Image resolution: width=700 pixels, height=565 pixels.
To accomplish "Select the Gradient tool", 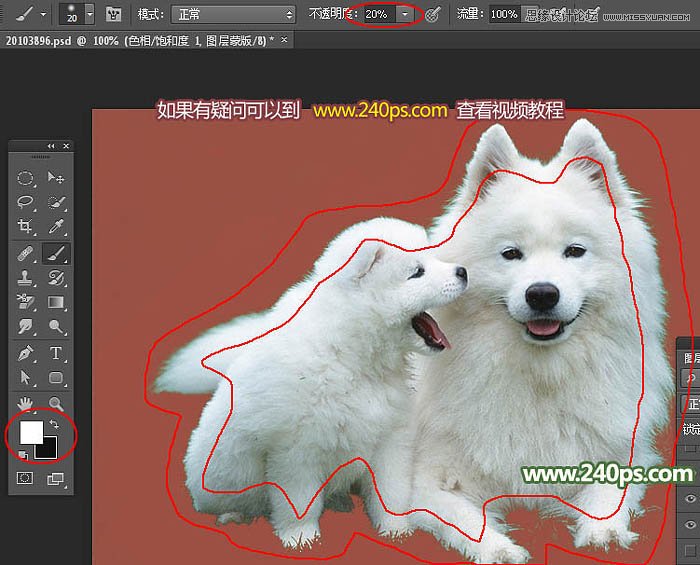I will tap(57, 303).
